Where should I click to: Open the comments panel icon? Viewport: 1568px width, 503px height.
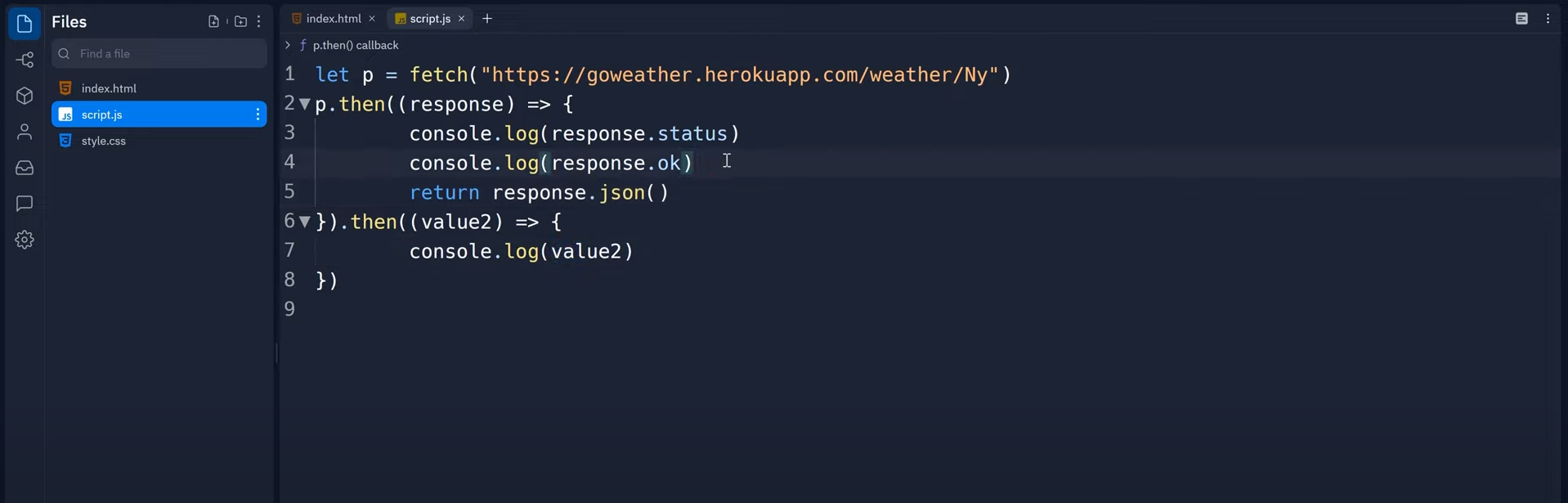click(x=24, y=203)
